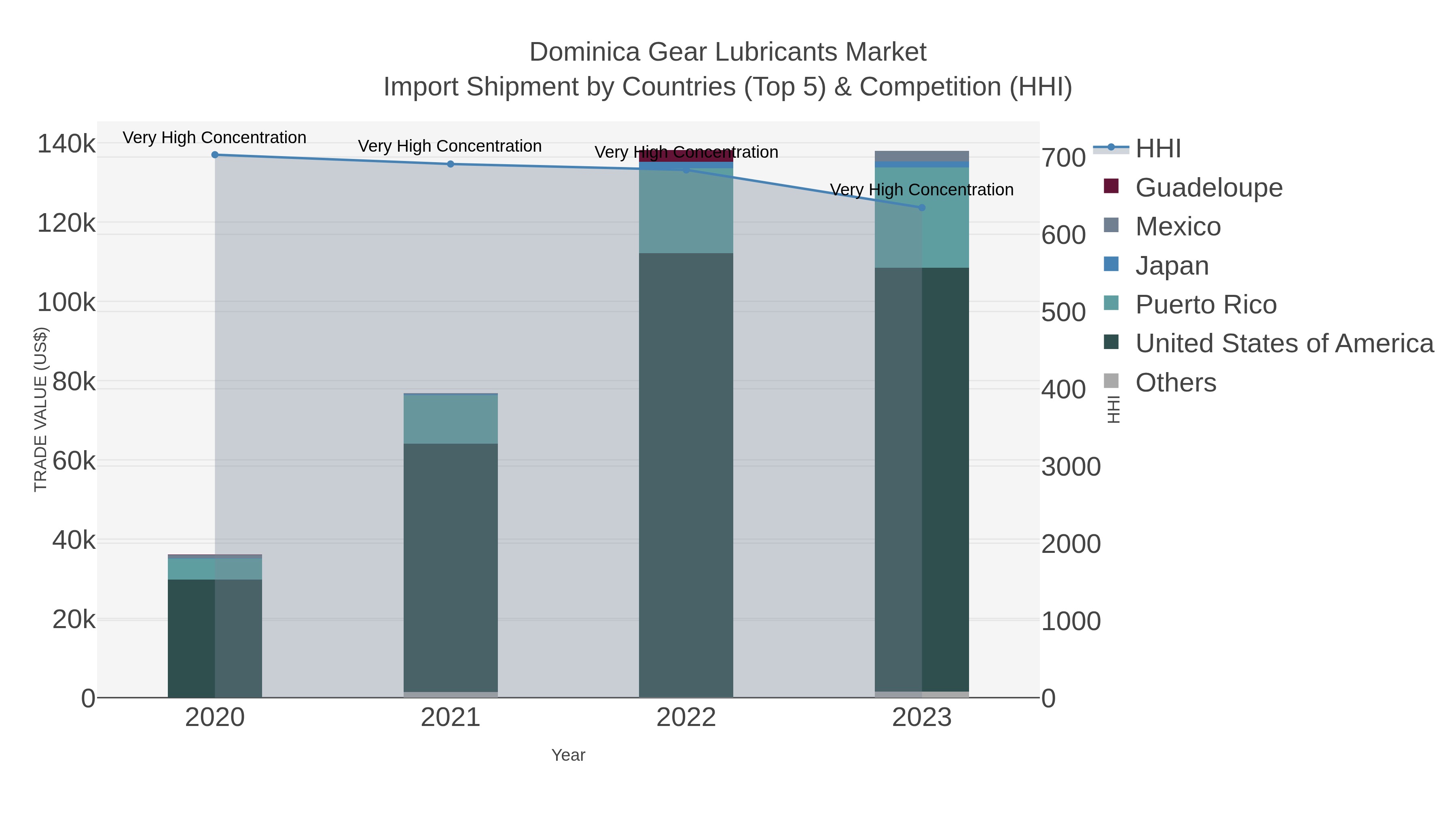Click the Puerto Rico teal legend swatch
Viewport: 1456px width, 819px height.
click(x=1111, y=303)
